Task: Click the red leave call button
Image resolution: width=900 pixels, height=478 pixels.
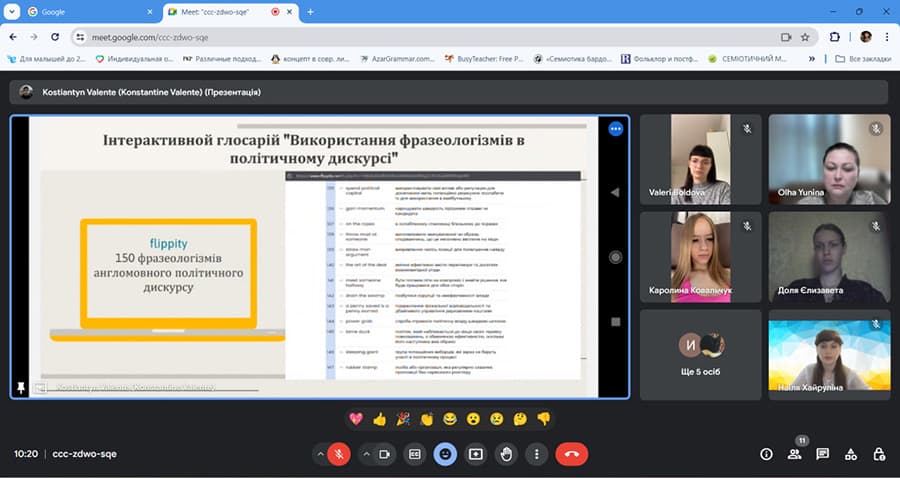Action: [x=571, y=453]
